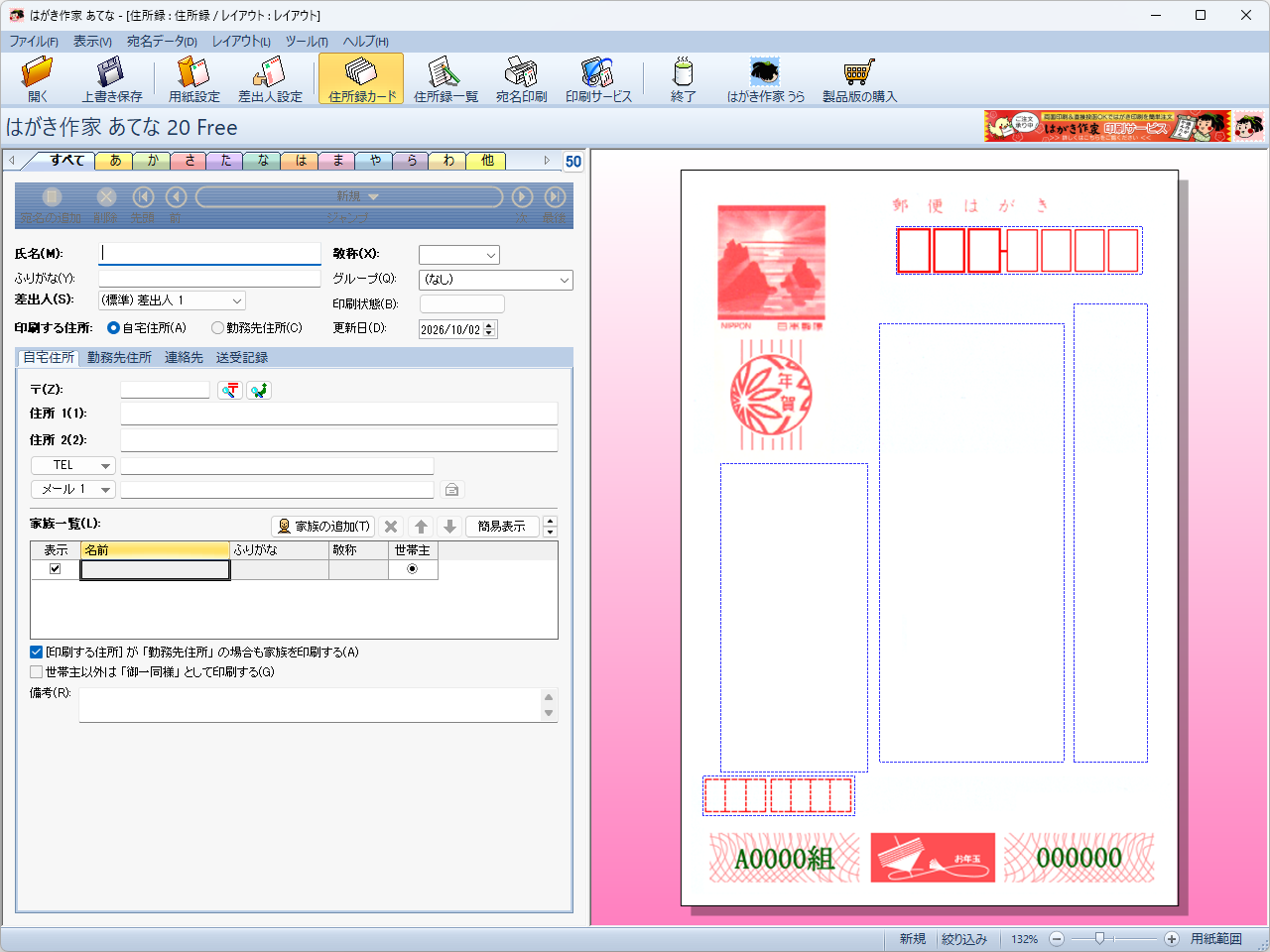Switch to はがき作家 うら

pos(765,79)
